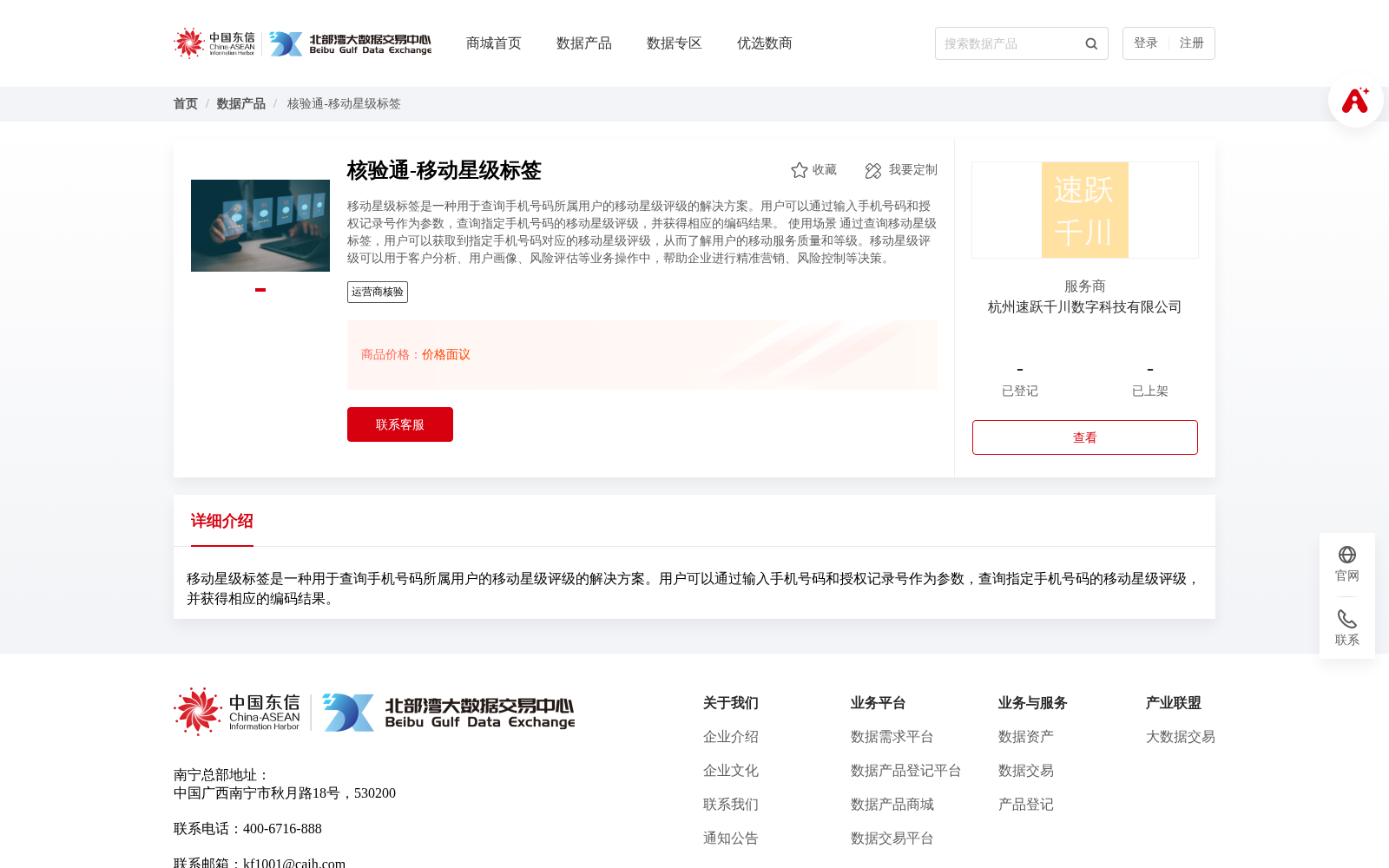Go to 数据产品 breadcrumb
The image size is (1389, 868).
point(241,104)
